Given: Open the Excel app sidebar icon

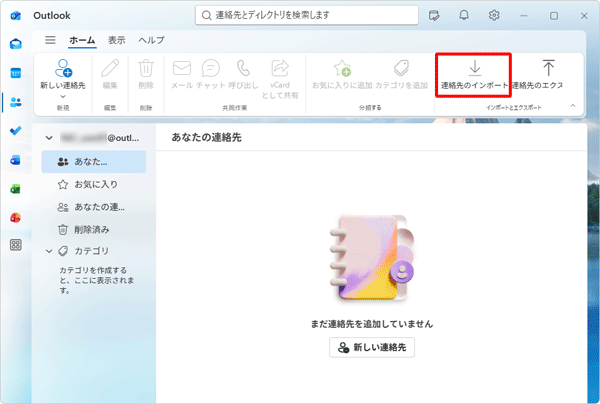Looking at the screenshot, I should (16, 189).
